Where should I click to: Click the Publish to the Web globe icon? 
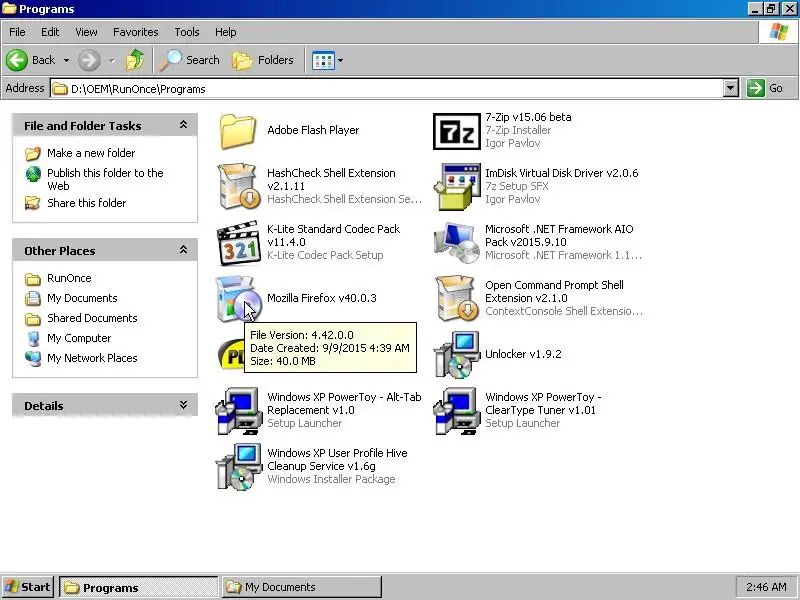point(33,174)
